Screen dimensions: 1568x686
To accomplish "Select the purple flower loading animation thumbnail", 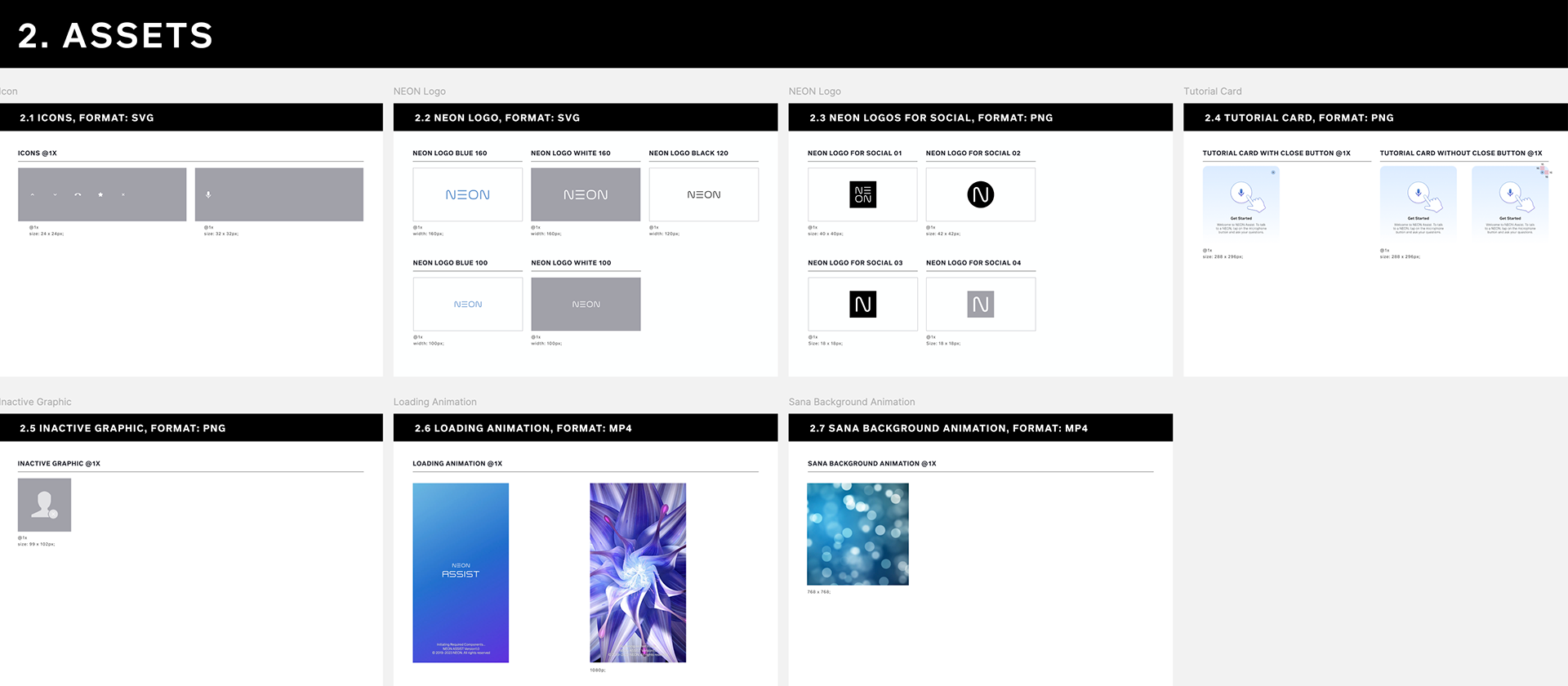I will pos(638,572).
